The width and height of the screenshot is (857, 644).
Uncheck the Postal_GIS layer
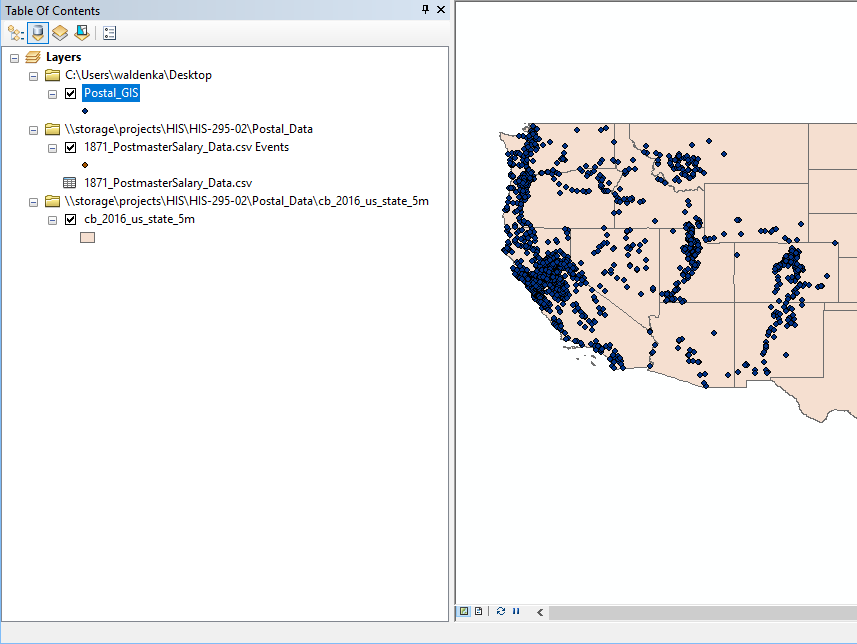point(70,94)
